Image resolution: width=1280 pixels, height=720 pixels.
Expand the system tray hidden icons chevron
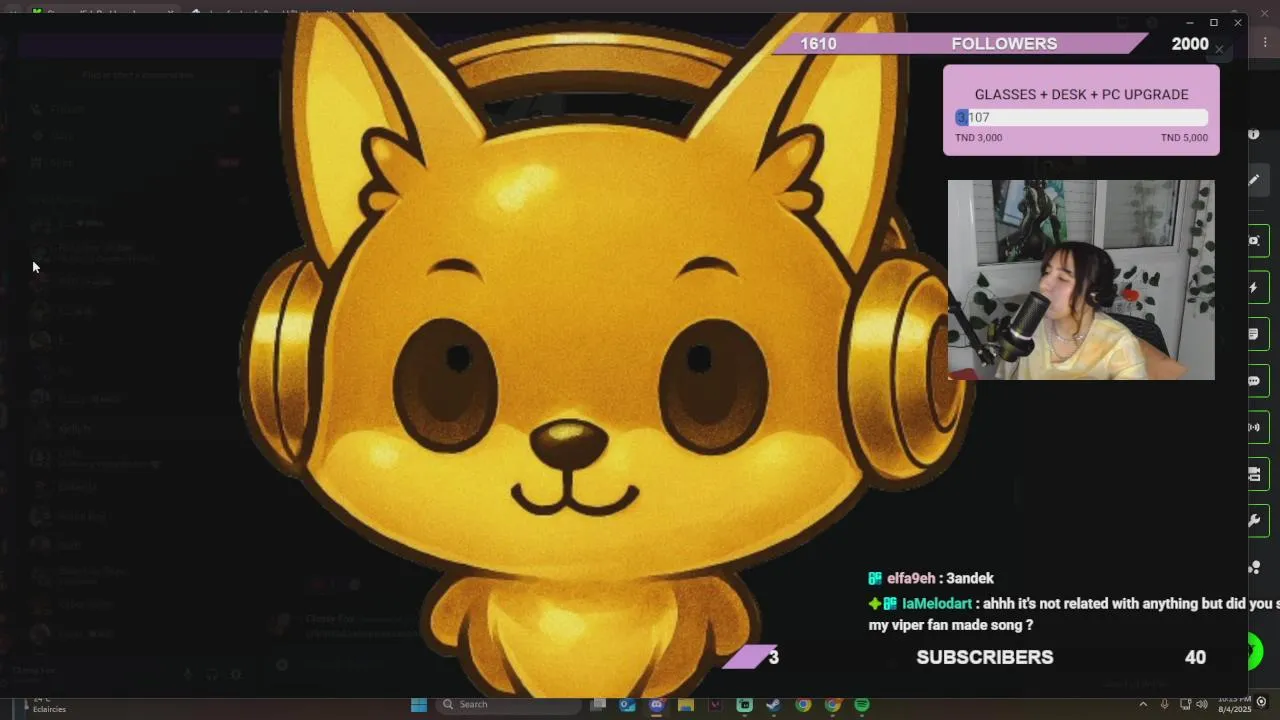1143,705
